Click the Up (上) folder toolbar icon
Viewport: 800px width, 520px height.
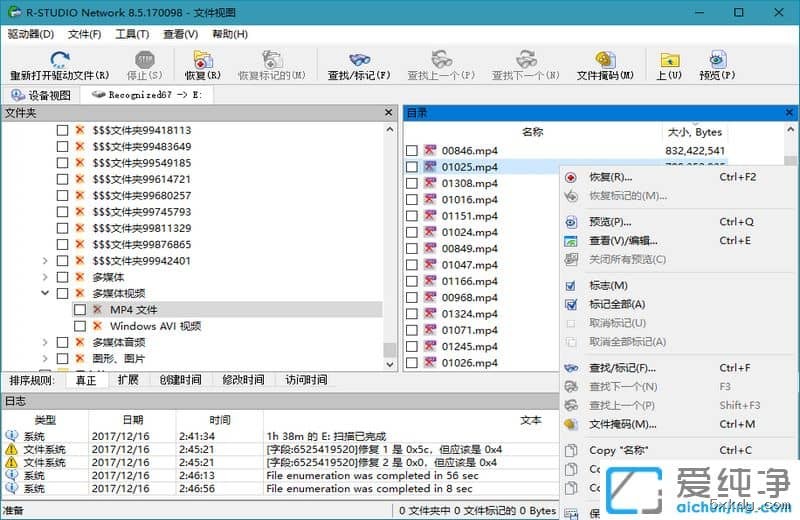click(669, 59)
